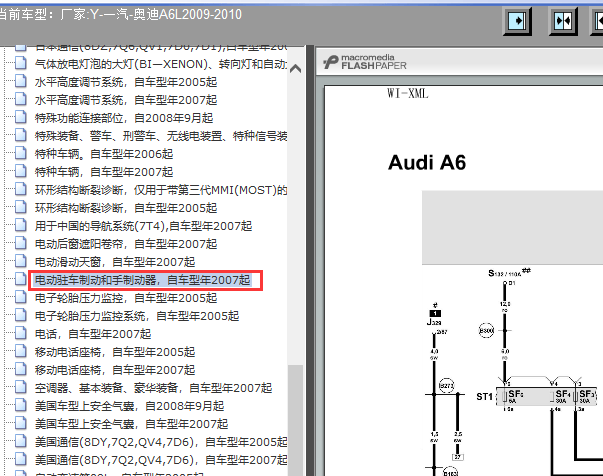Open 移动电话座椅，自车型年2007起

(115, 370)
